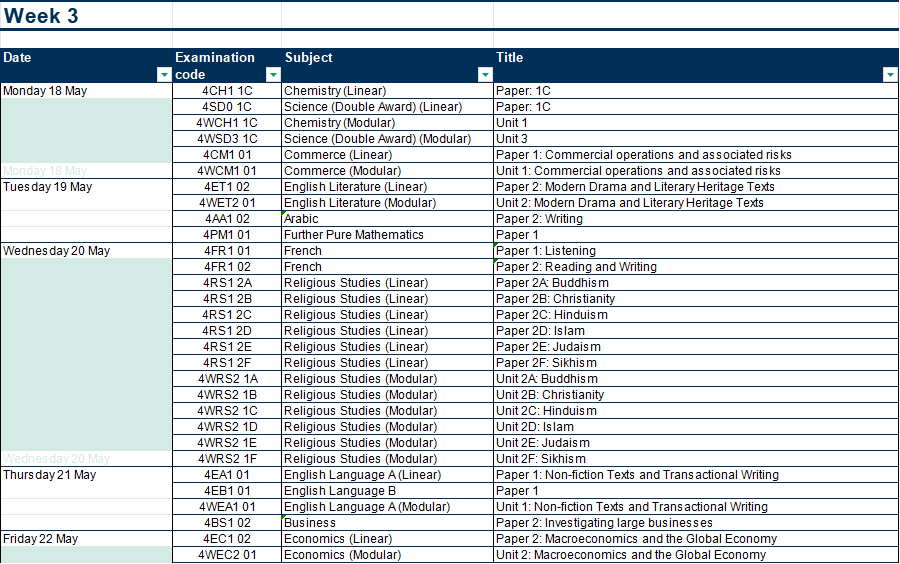Select the Thursday 21 May date cell

(50, 475)
